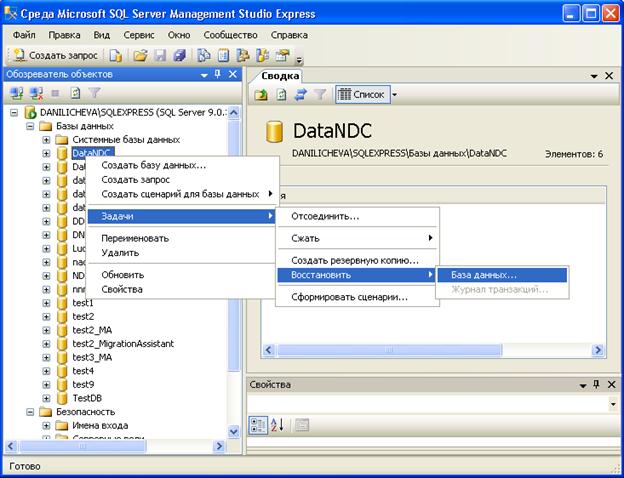Click Disconnect icon in Object Explorer toolbar

click(36, 93)
